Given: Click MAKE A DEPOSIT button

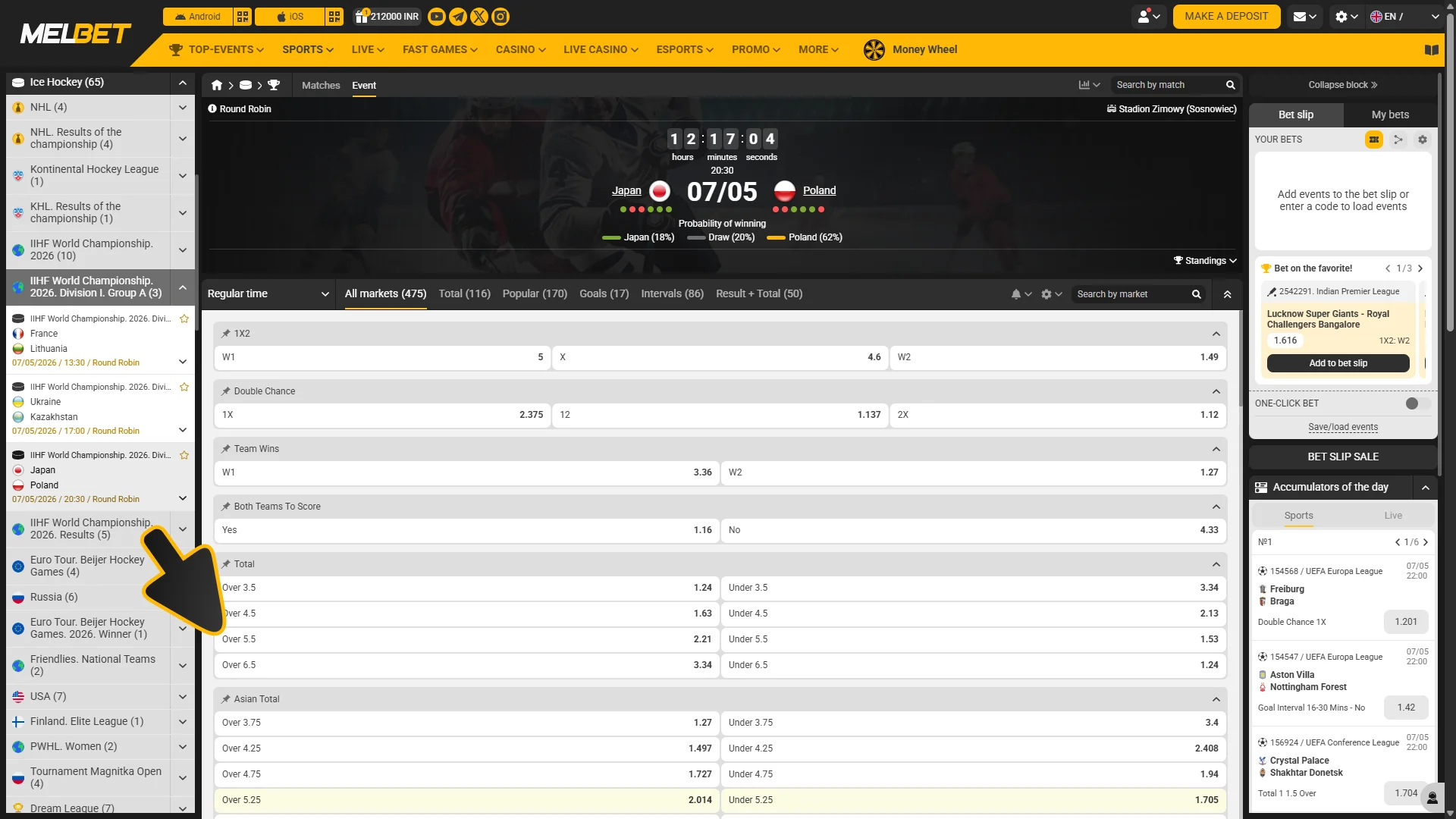Looking at the screenshot, I should 1226,17.
